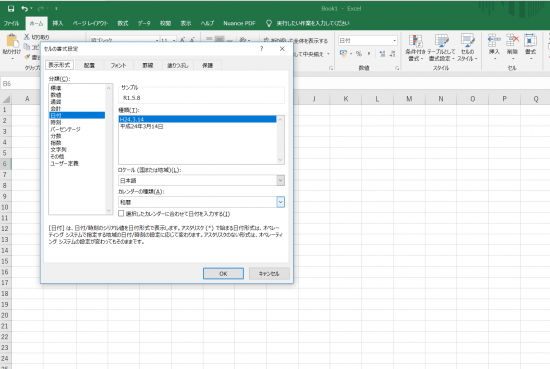Select 数値 in category list

click(77, 95)
